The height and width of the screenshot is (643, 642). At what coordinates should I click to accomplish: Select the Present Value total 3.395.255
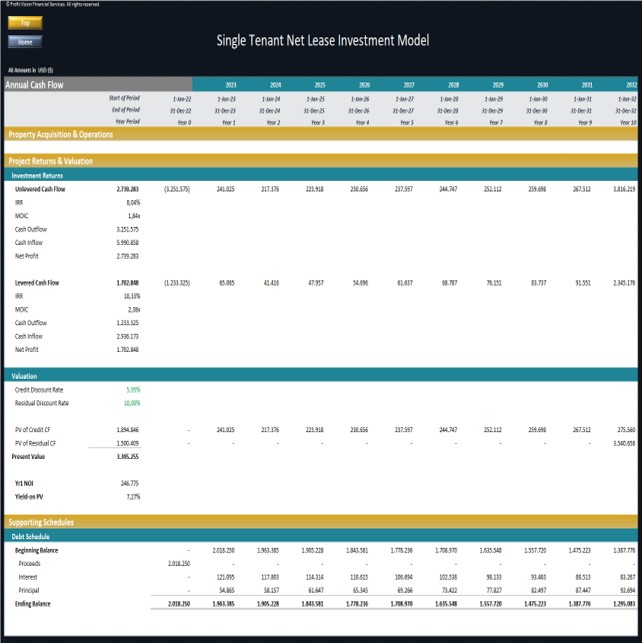(x=127, y=456)
